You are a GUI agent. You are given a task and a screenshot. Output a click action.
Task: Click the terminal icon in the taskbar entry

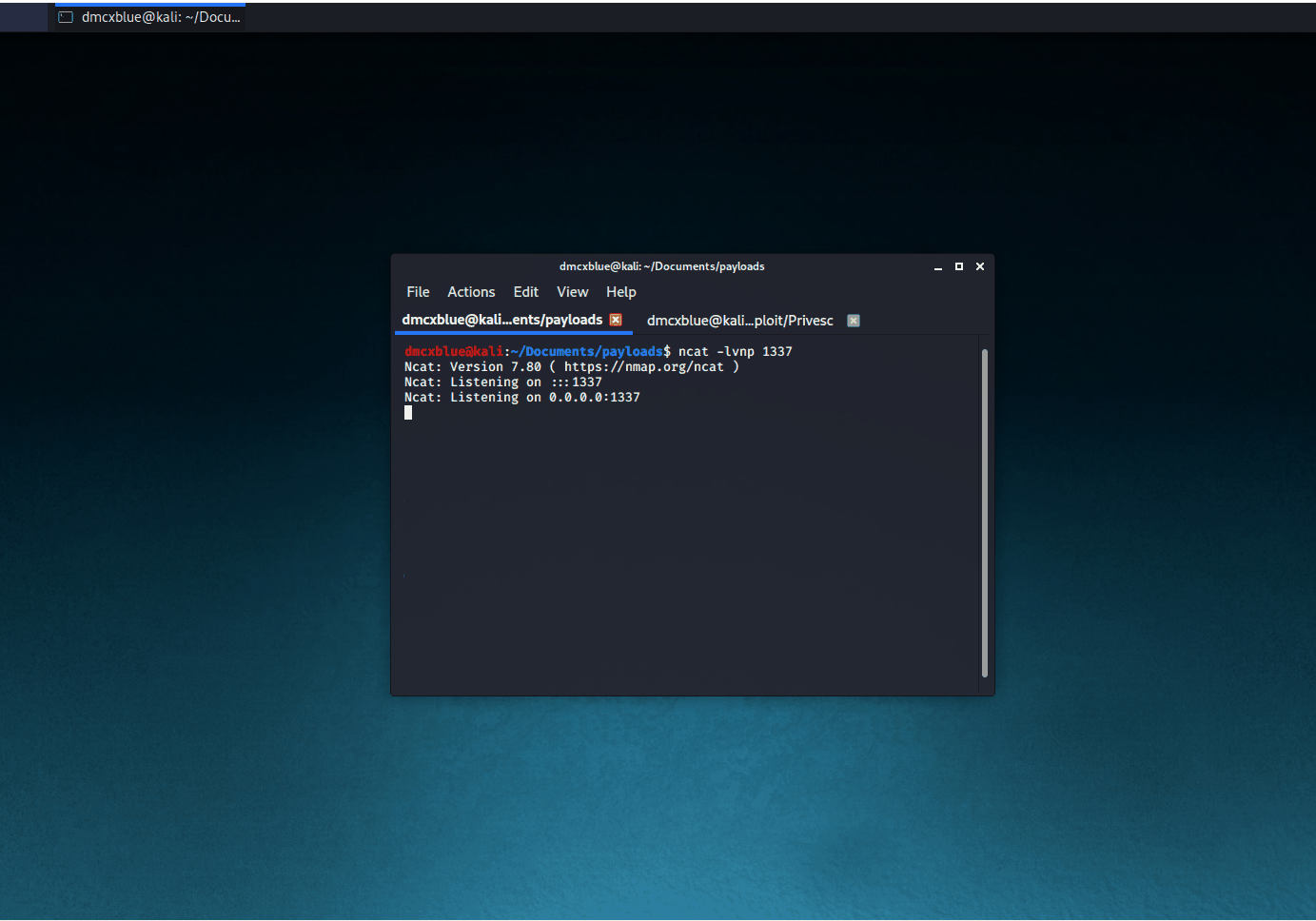(66, 17)
